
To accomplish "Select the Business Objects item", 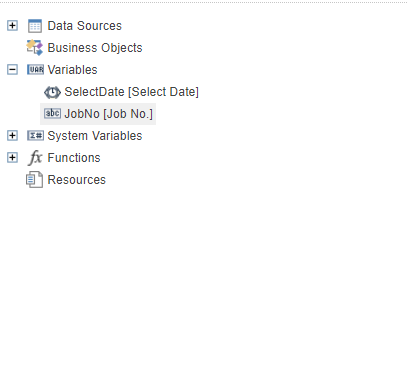I will click(x=95, y=48).
